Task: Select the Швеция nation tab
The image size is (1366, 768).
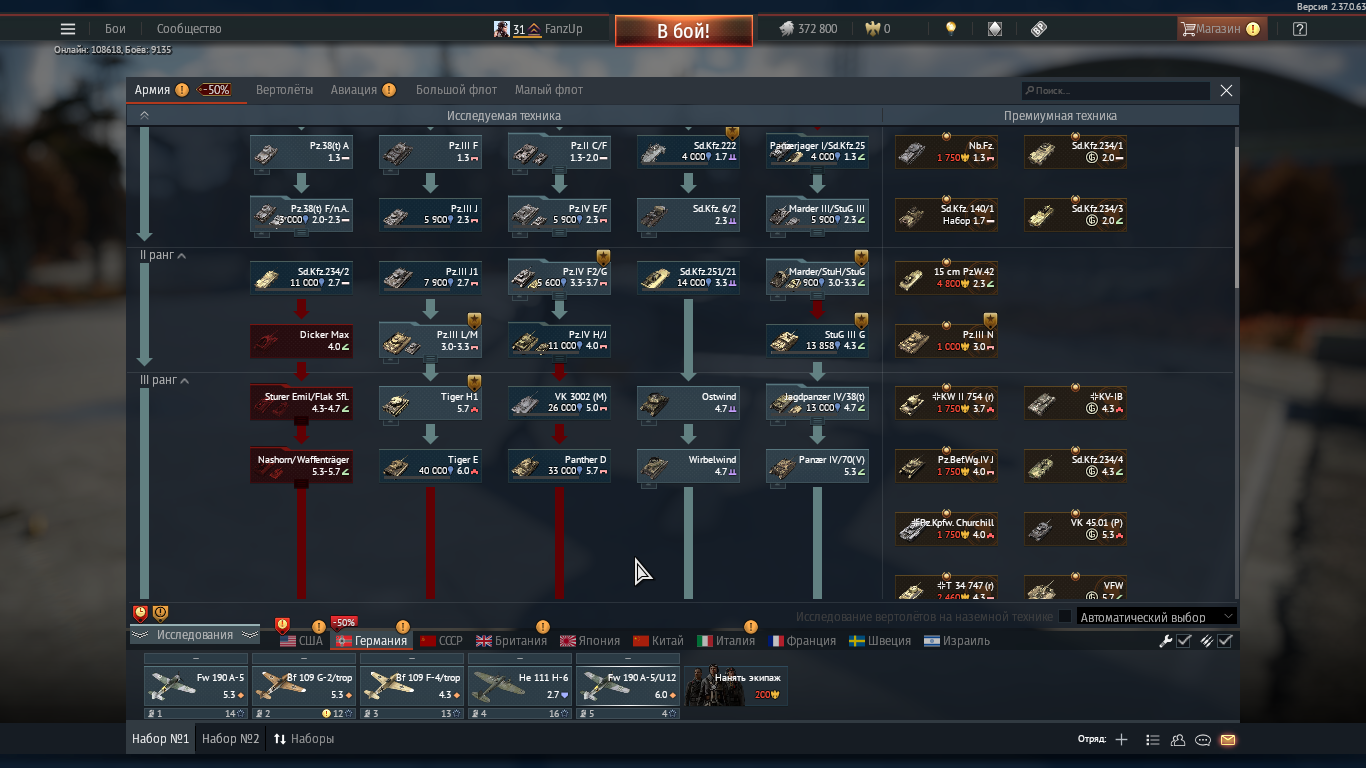Action: (x=880, y=641)
